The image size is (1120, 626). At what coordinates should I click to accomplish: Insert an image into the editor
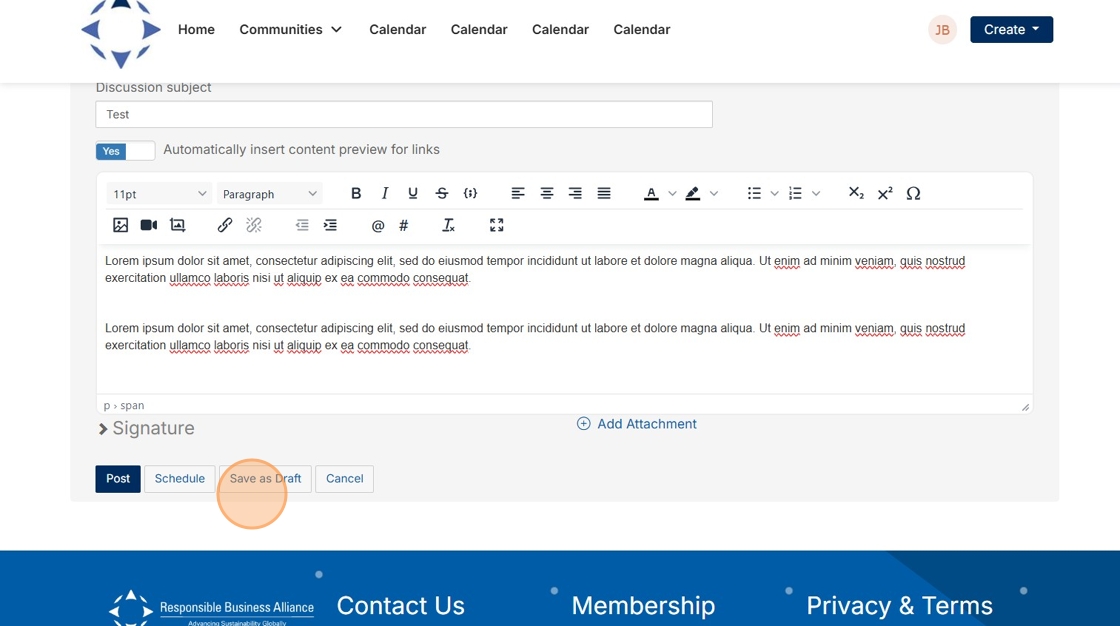point(120,225)
